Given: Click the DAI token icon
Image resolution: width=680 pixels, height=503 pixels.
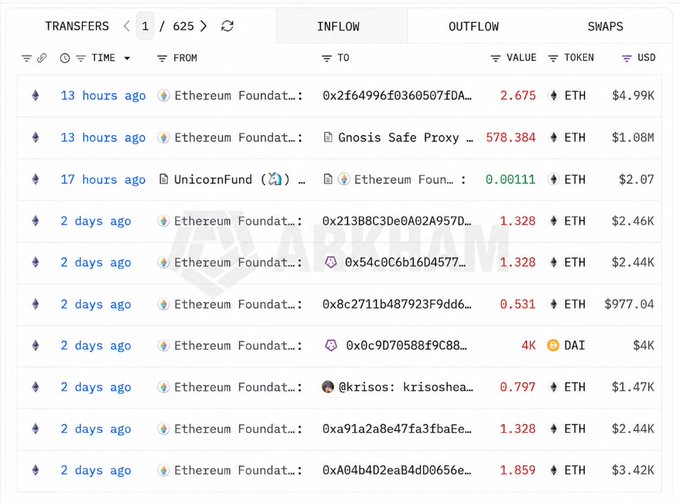Looking at the screenshot, I should [553, 346].
